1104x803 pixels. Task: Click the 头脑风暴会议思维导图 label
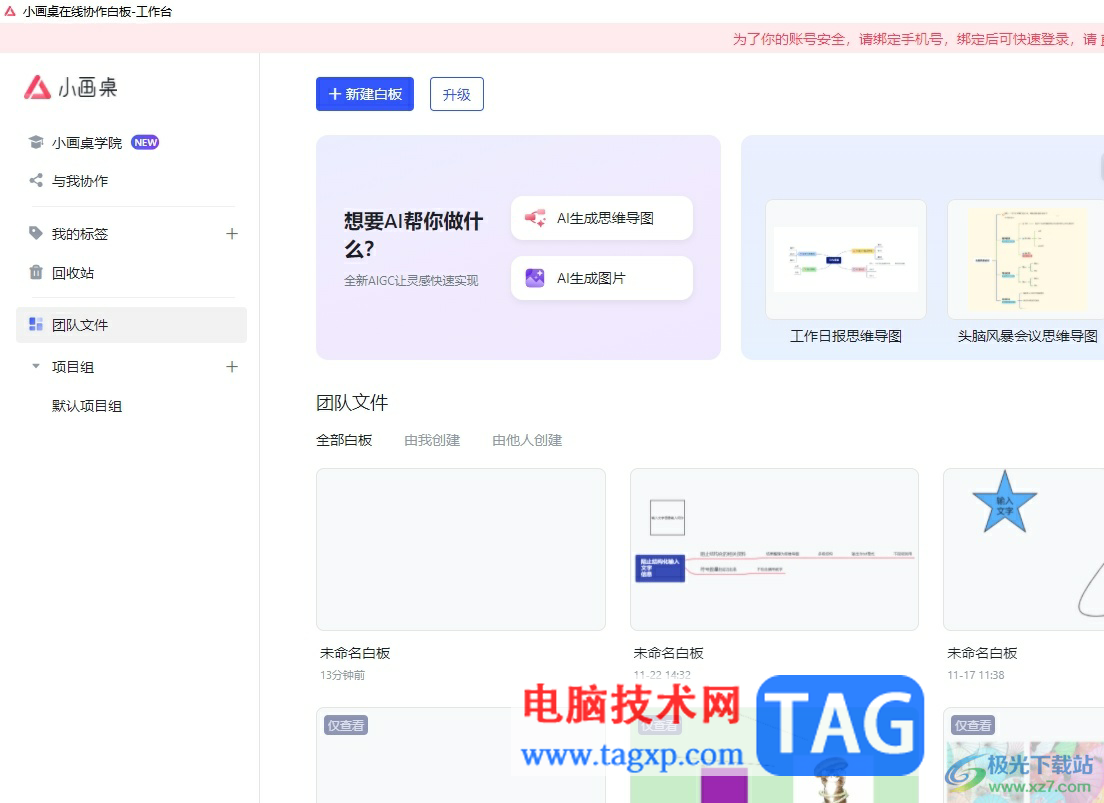[1027, 336]
